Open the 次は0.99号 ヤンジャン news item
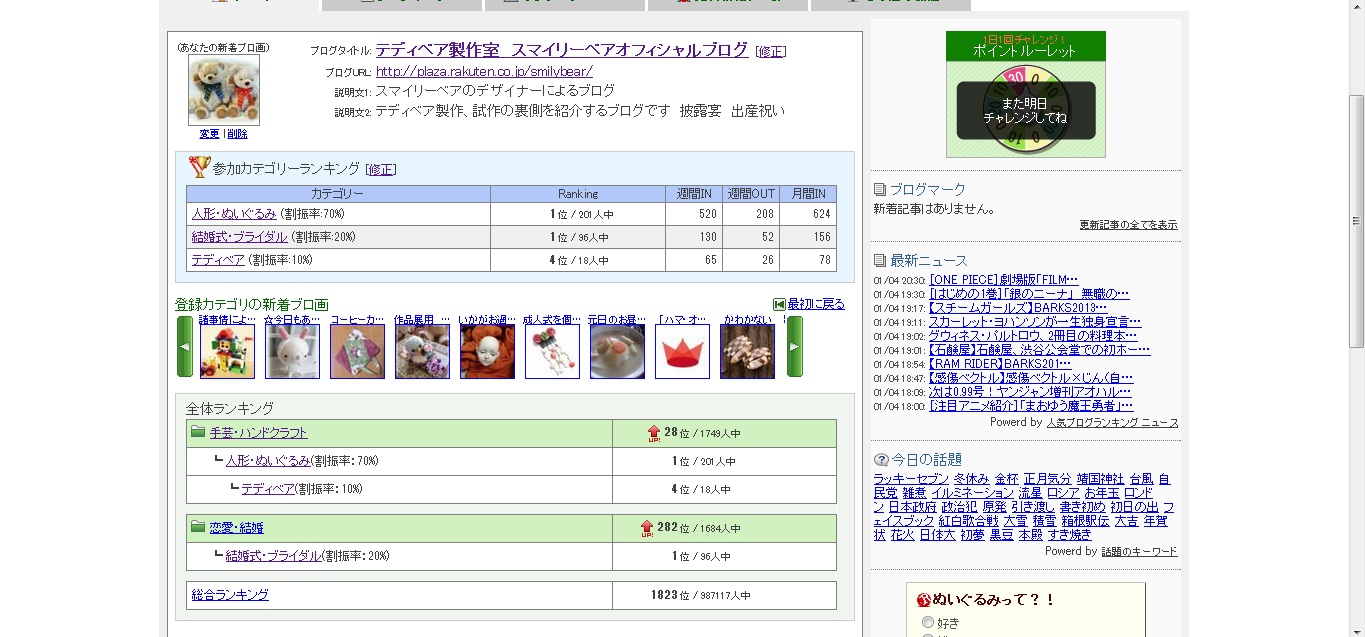 pyautogui.click(x=1031, y=392)
